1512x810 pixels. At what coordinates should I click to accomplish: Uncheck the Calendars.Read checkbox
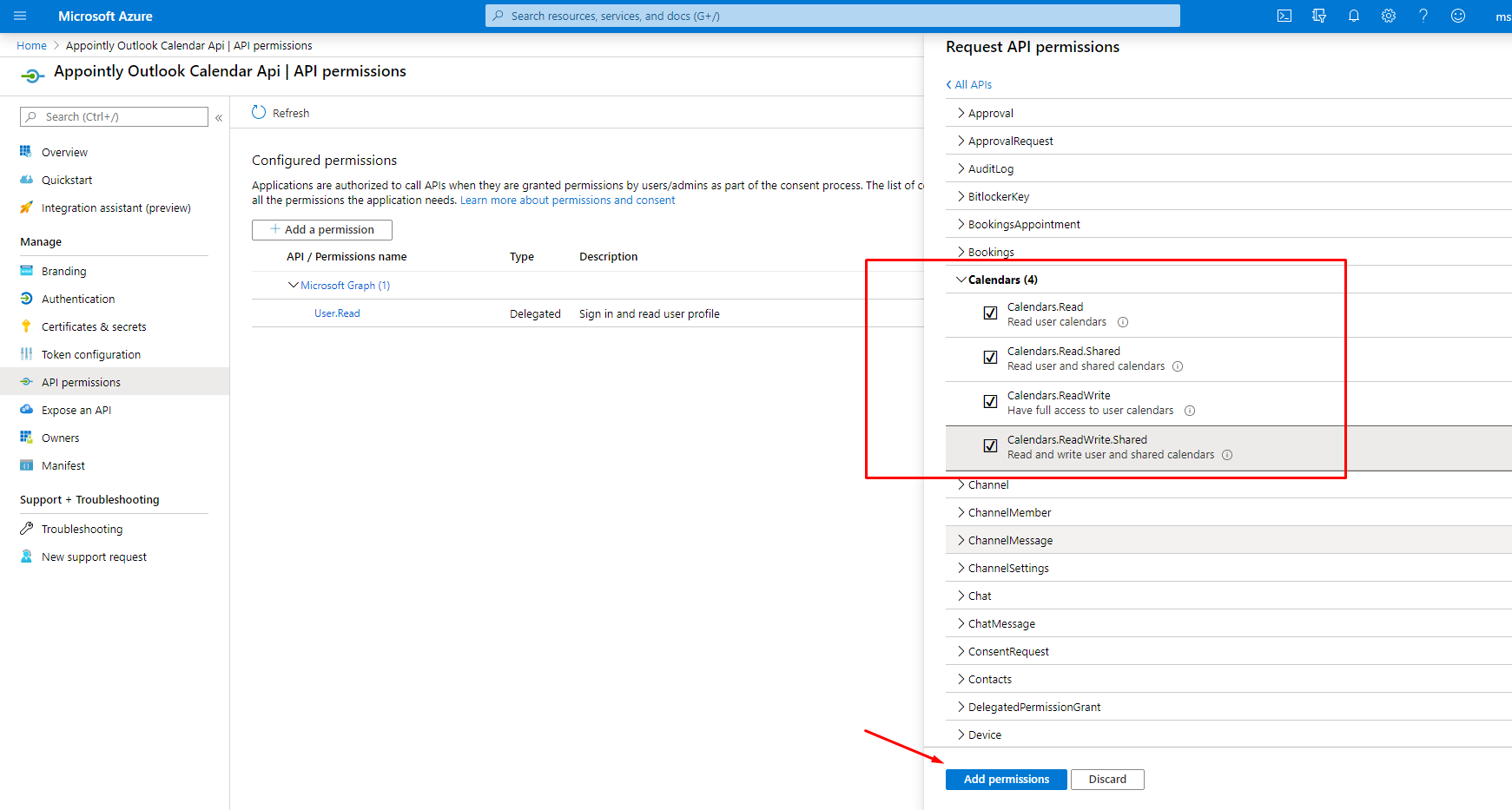tap(990, 313)
